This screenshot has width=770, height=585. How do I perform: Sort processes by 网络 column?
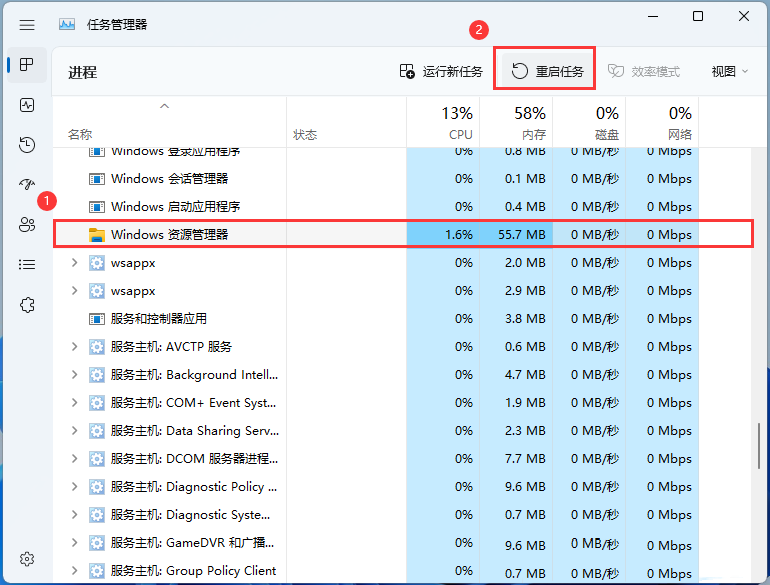click(662, 123)
